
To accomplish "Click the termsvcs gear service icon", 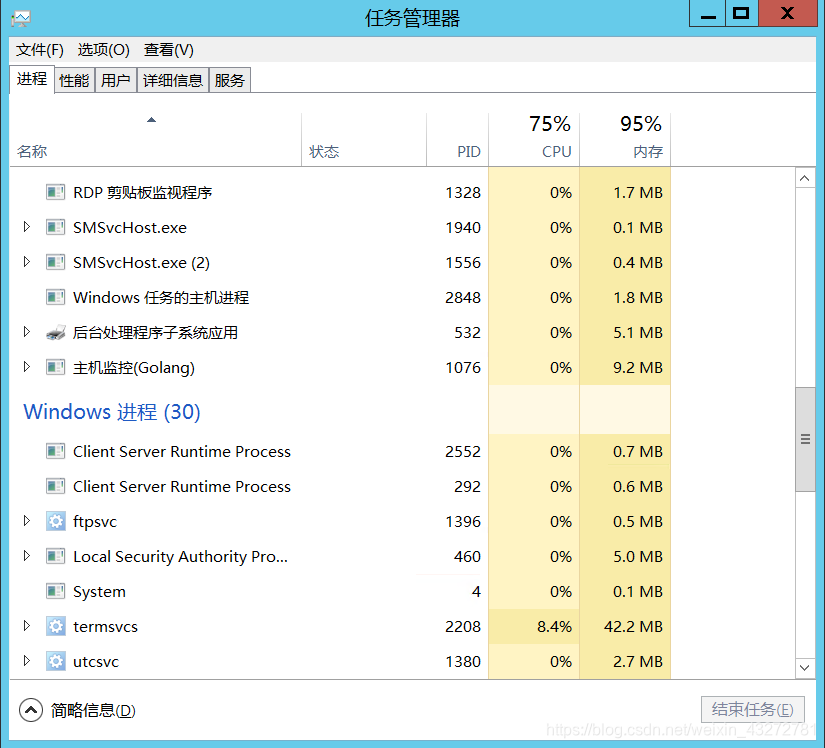I will [56, 626].
